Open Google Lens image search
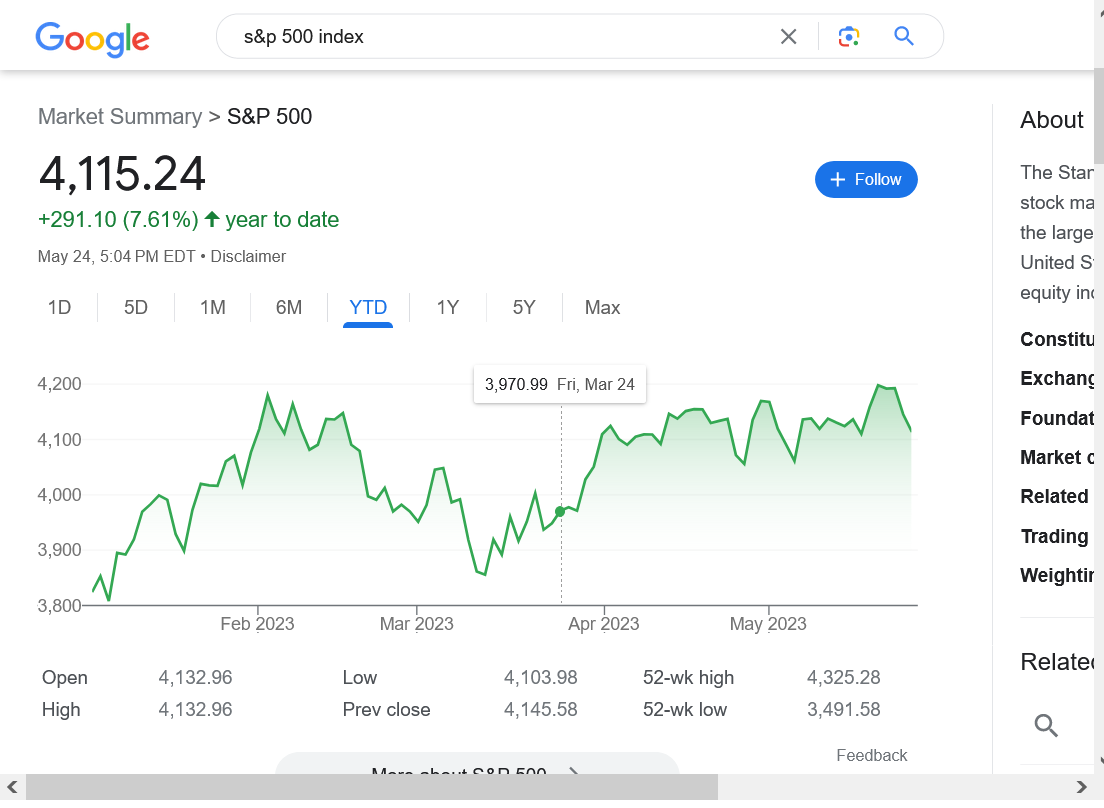1104x808 pixels. [849, 37]
